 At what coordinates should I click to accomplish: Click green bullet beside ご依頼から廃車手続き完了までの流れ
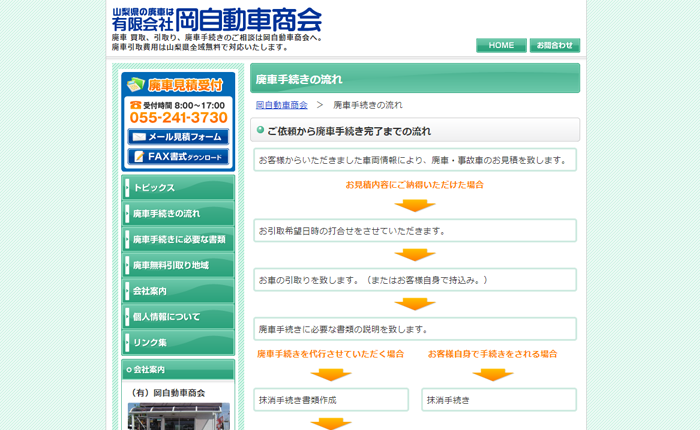[x=260, y=130]
